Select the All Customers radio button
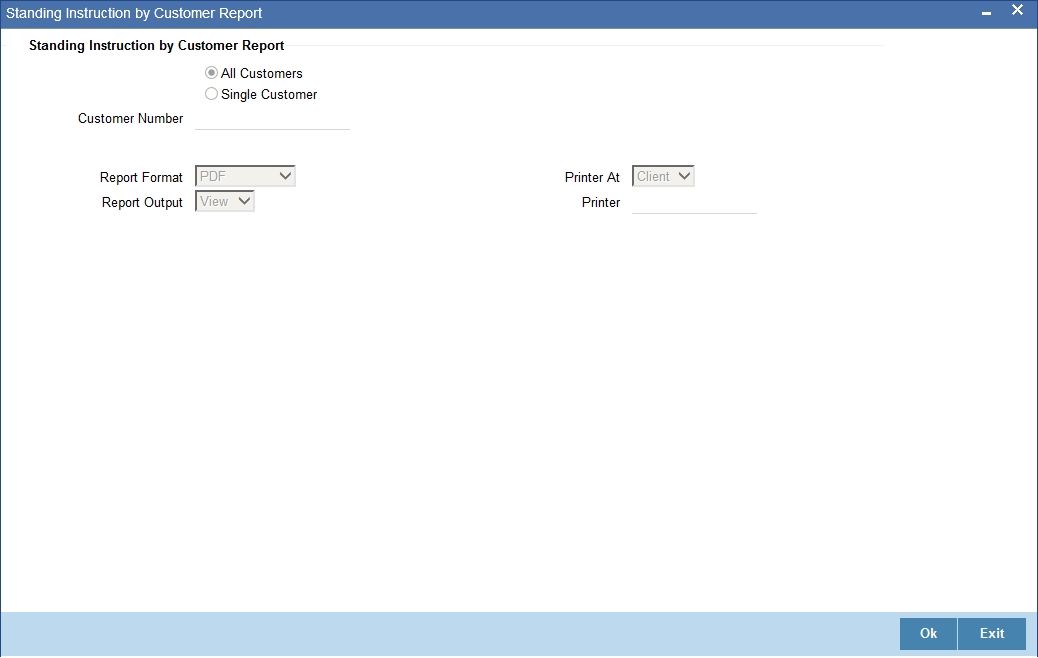This screenshot has height=658, width=1038. tap(211, 73)
